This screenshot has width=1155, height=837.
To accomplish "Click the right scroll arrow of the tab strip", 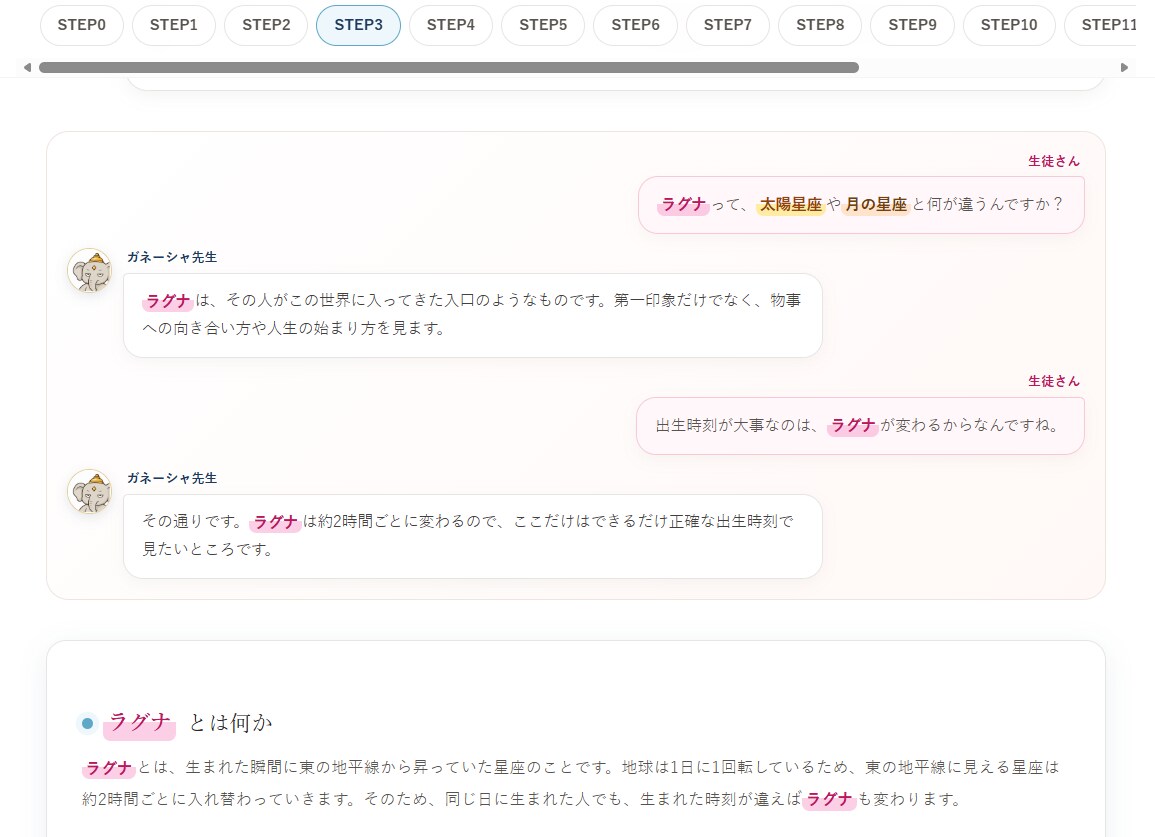I will pyautogui.click(x=1124, y=68).
